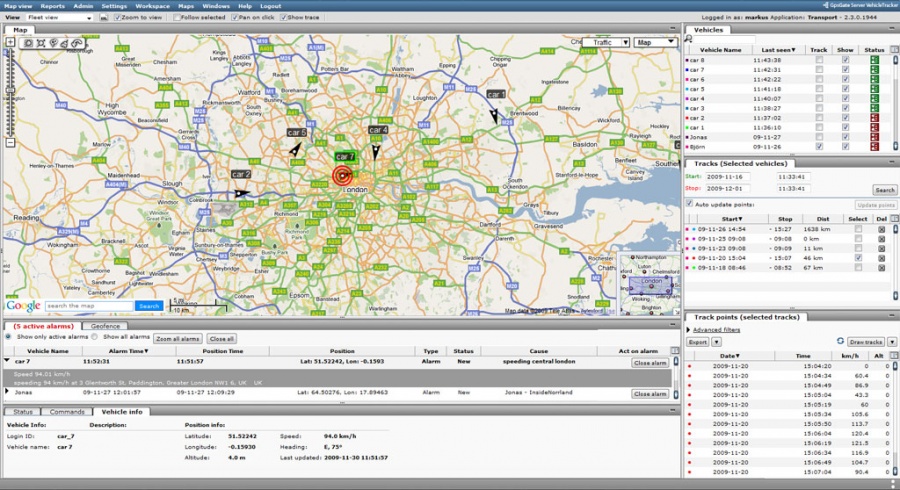The height and width of the screenshot is (490, 900).
Task: Click the refresh icon beside Draw tracks
Action: [x=840, y=341]
